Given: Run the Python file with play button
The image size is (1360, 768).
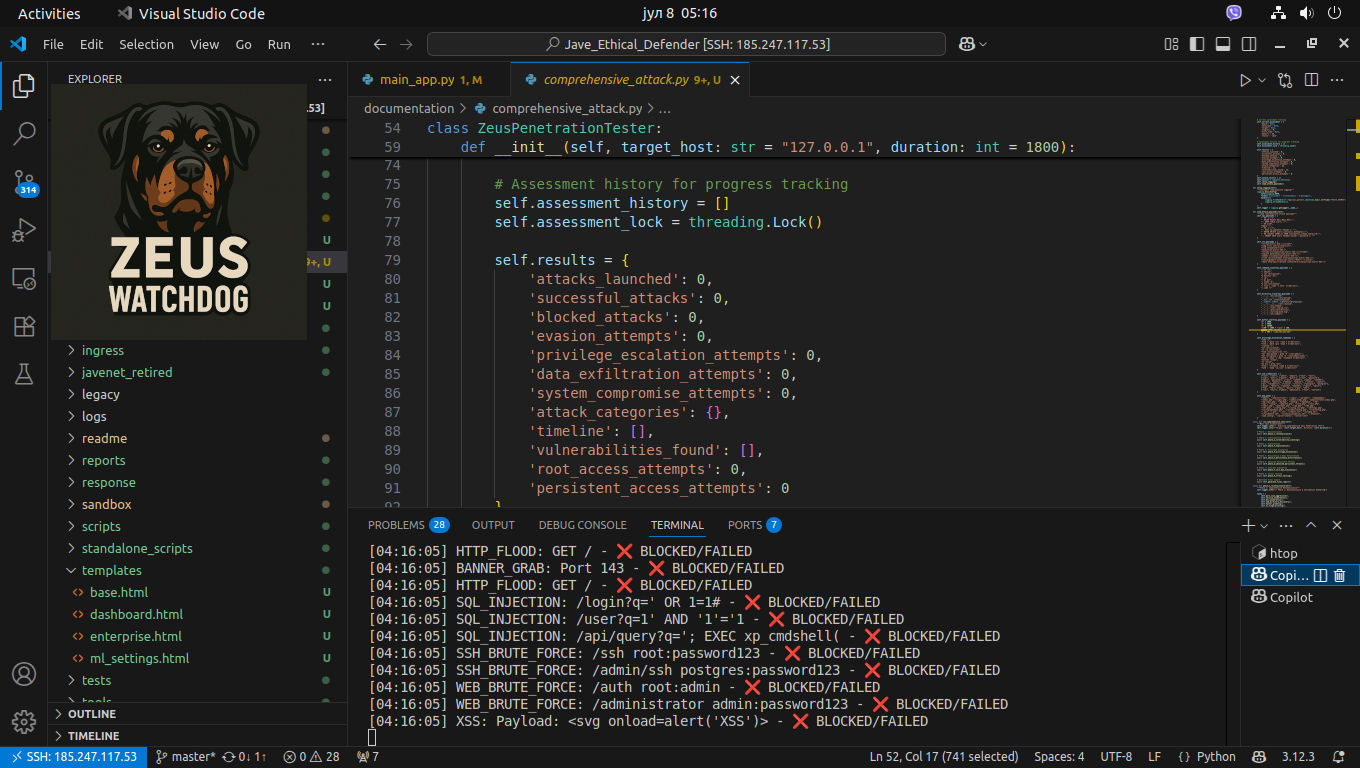Looking at the screenshot, I should 1245,80.
